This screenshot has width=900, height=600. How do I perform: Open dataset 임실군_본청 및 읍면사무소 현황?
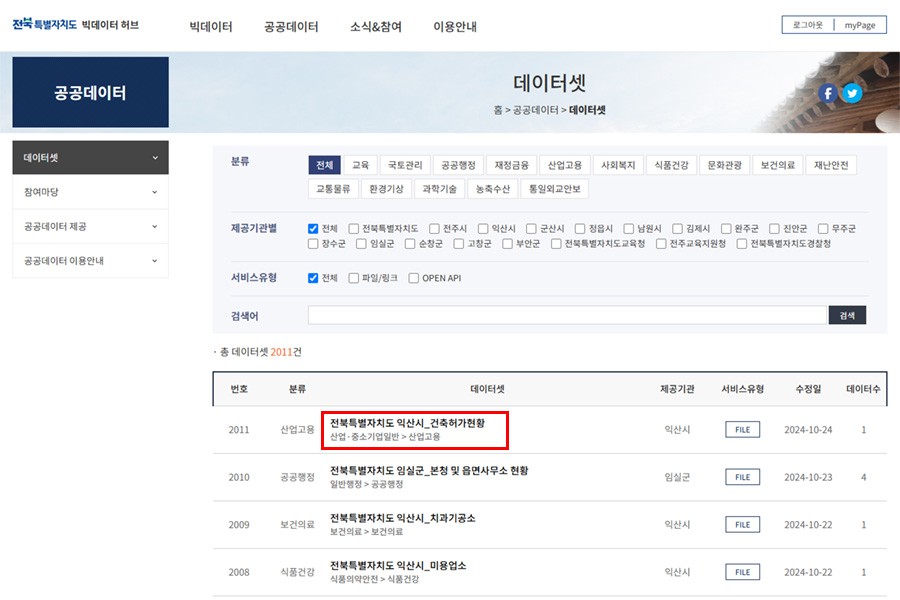[429, 471]
